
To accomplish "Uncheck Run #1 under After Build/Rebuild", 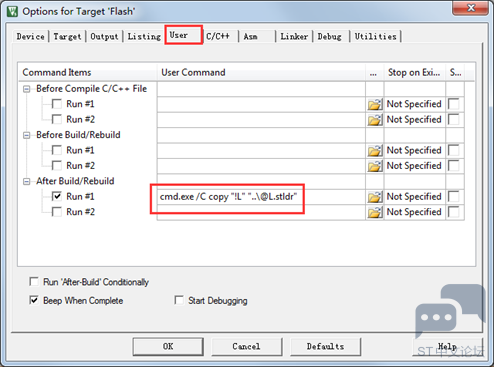I will click(57, 196).
